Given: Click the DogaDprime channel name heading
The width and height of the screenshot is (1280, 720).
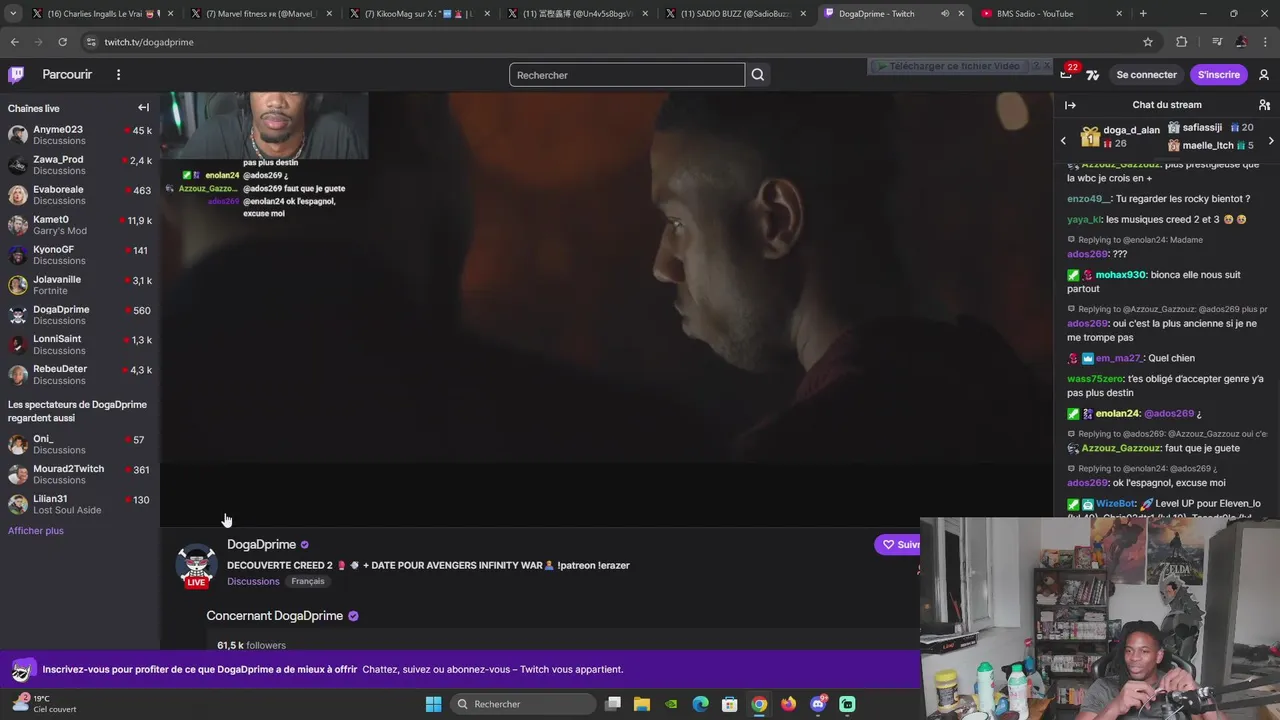Looking at the screenshot, I should 261,545.
